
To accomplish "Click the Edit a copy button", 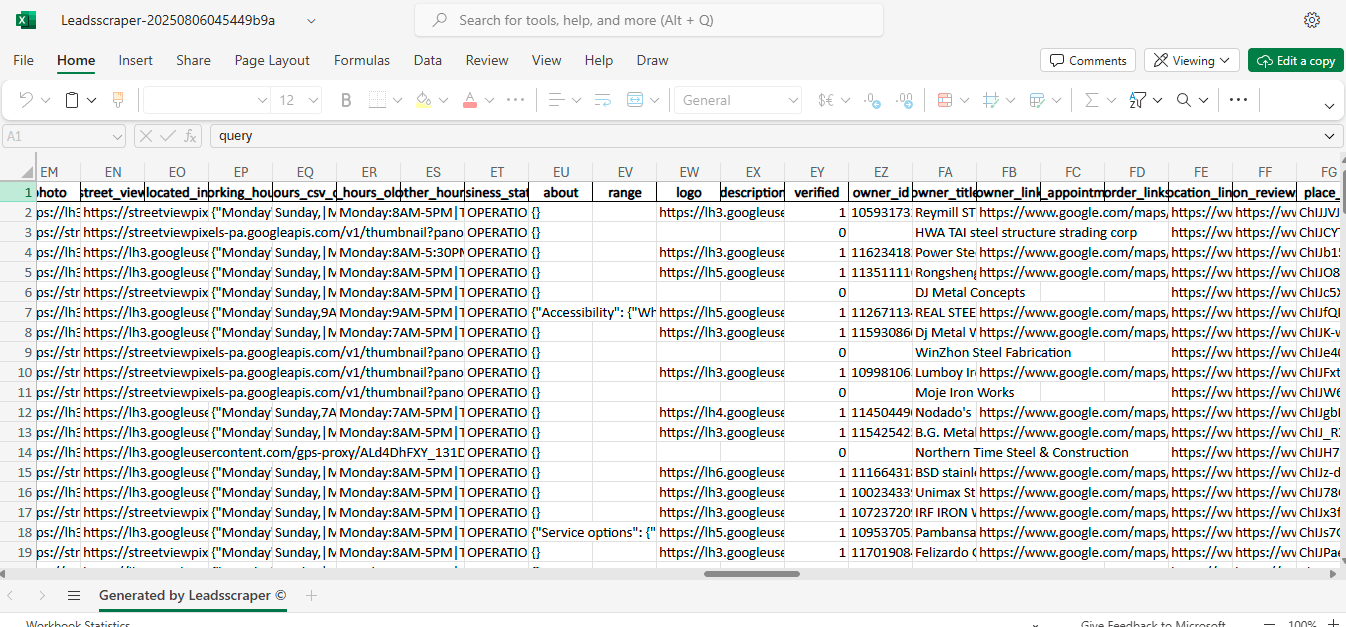I will (x=1295, y=61).
